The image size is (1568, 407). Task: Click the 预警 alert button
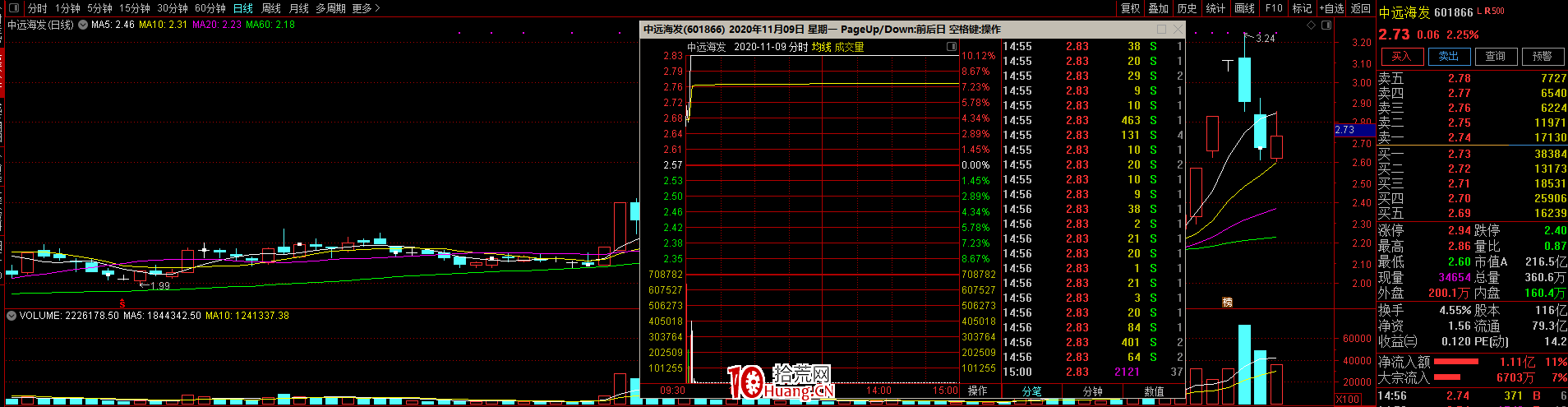(x=1542, y=57)
